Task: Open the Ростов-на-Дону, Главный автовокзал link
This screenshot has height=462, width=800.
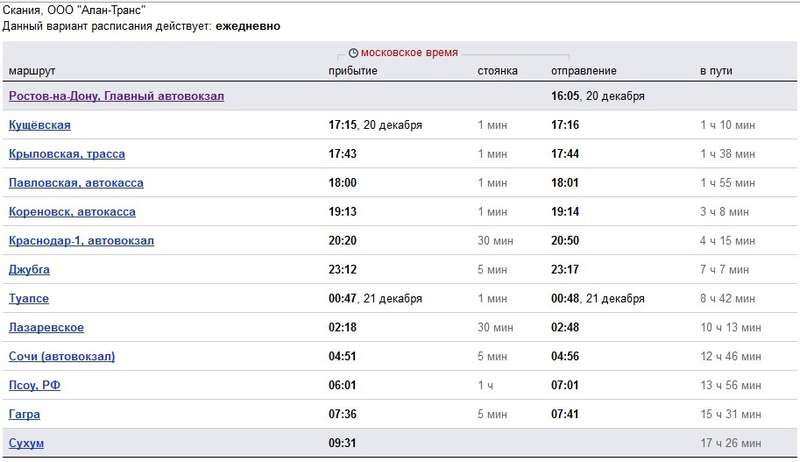Action: [x=116, y=96]
